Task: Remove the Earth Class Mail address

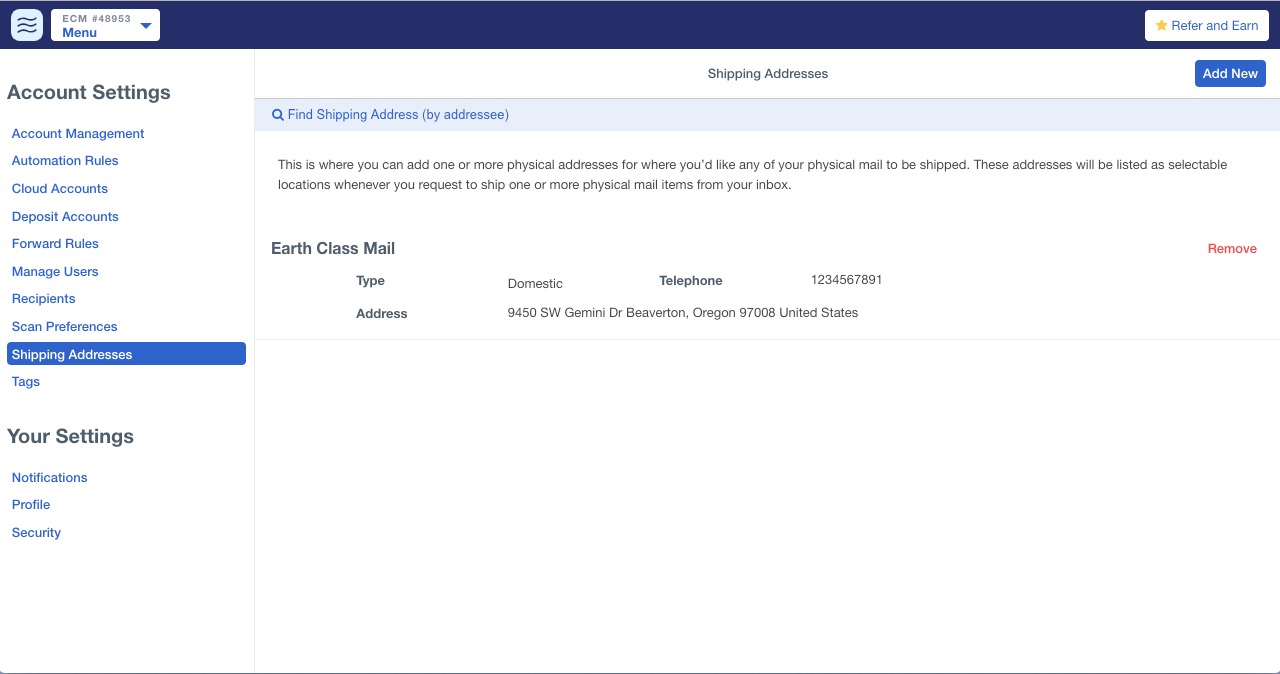Action: tap(1232, 249)
